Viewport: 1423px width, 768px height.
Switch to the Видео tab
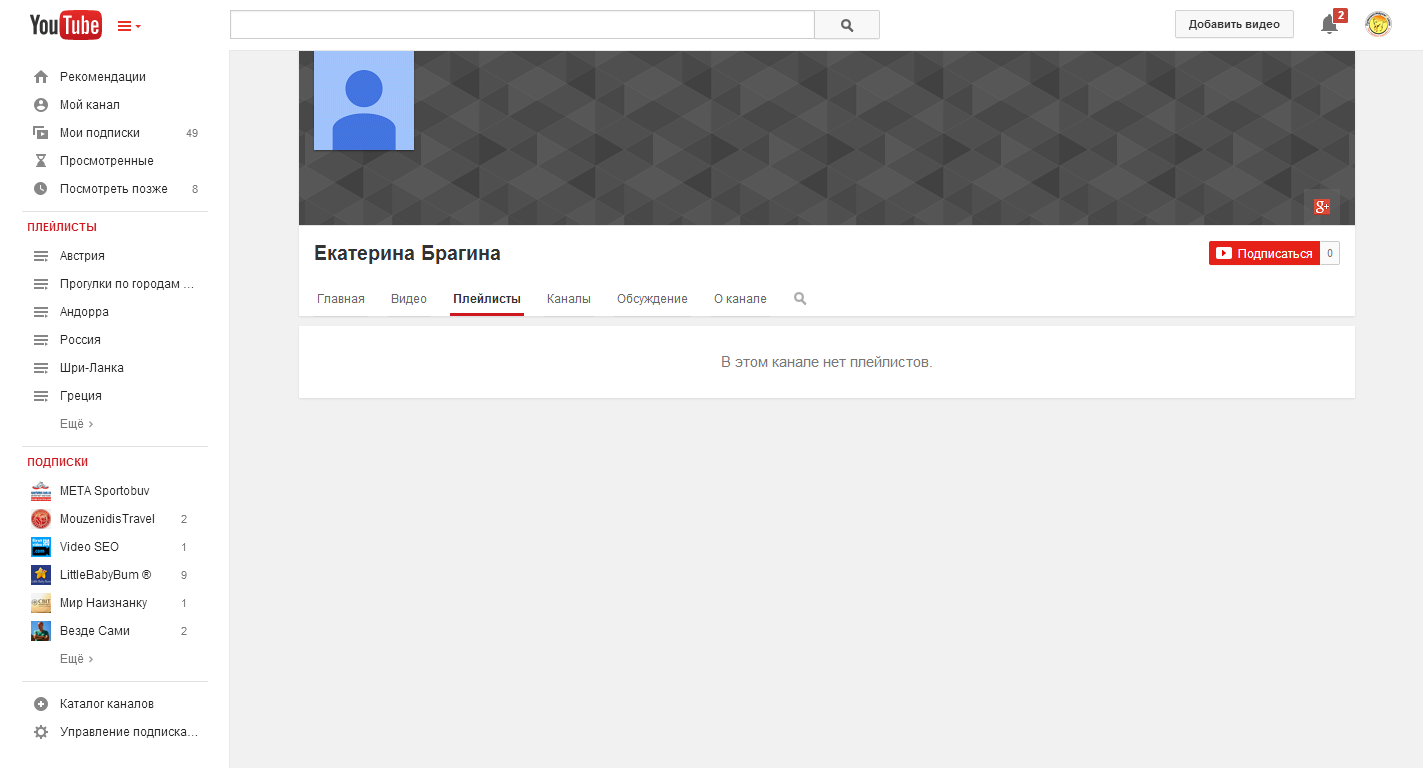pyautogui.click(x=409, y=299)
